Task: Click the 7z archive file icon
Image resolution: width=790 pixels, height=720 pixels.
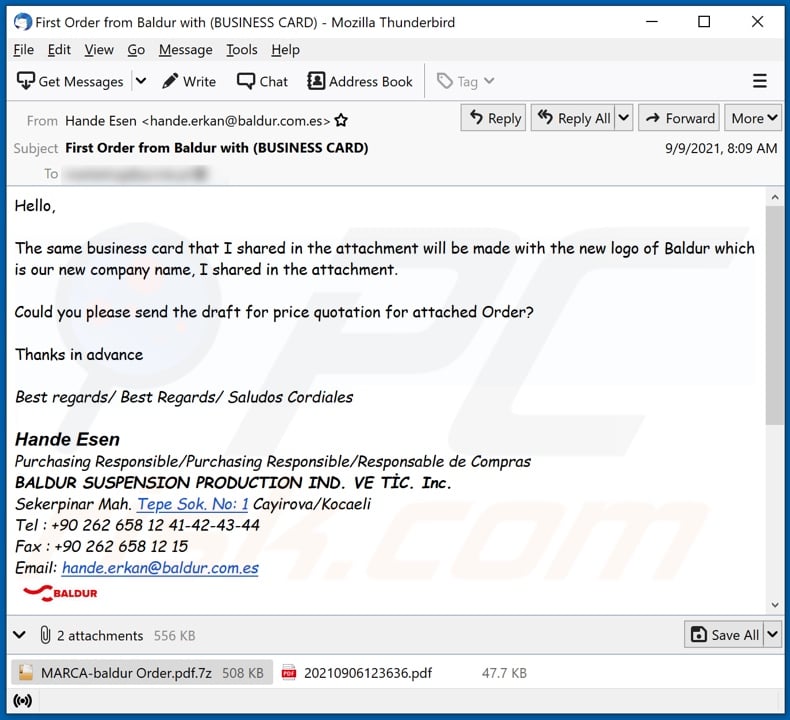Action: coord(25,673)
